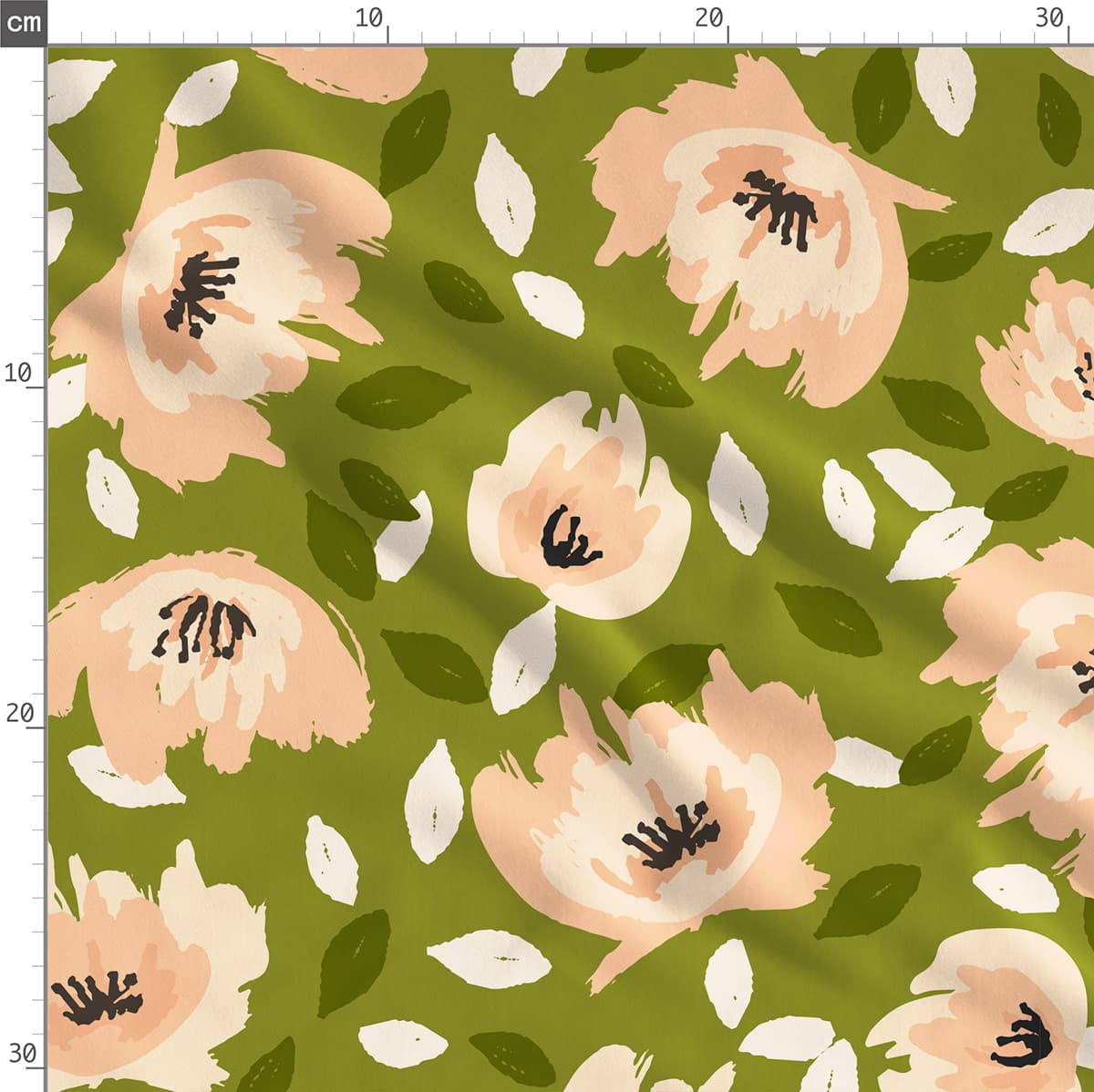Click the 20 label on the horizontal ruler
This screenshot has height=1092, width=1094.
coord(708,18)
